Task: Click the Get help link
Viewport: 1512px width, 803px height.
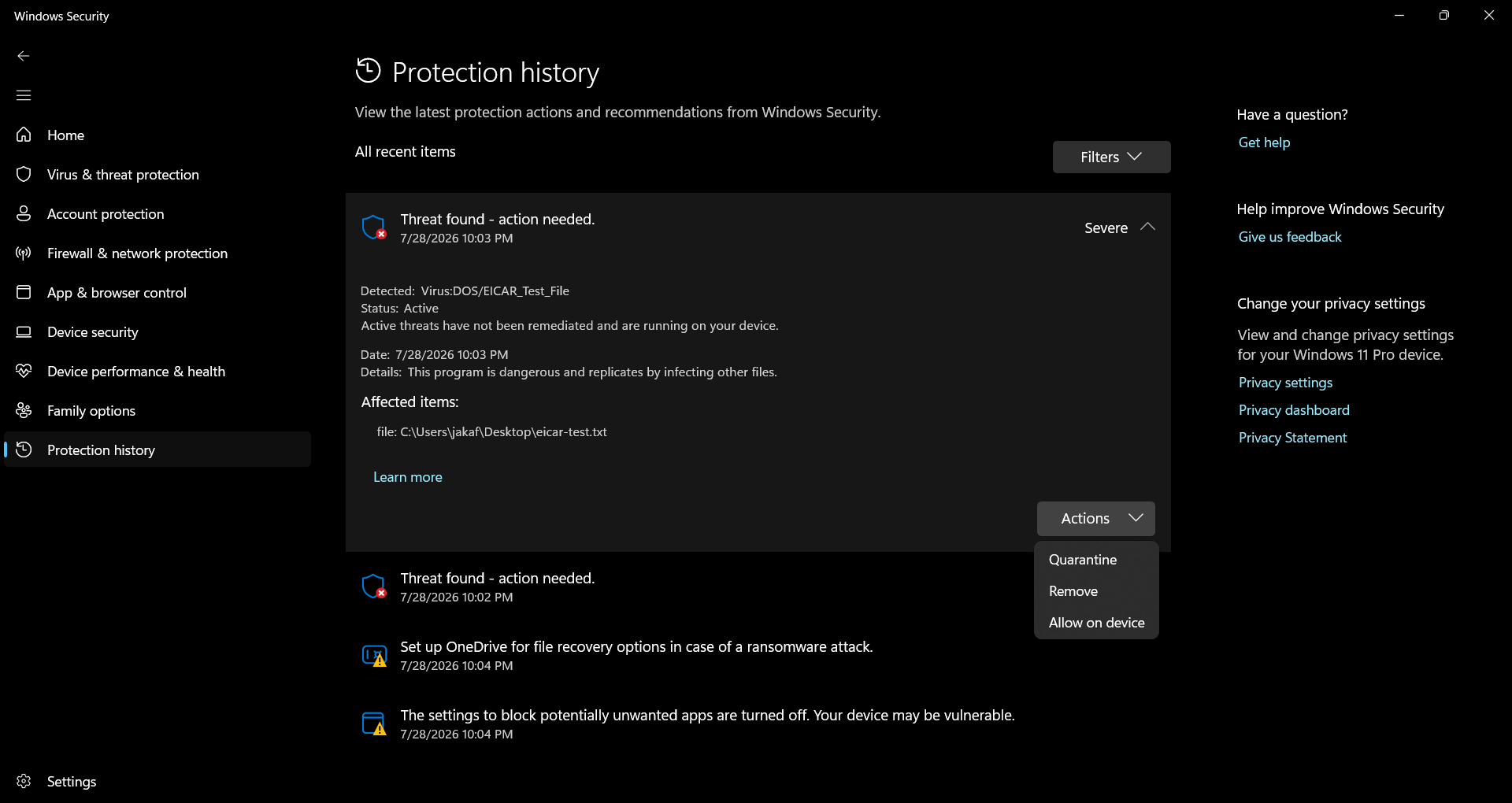Action: pos(1264,142)
